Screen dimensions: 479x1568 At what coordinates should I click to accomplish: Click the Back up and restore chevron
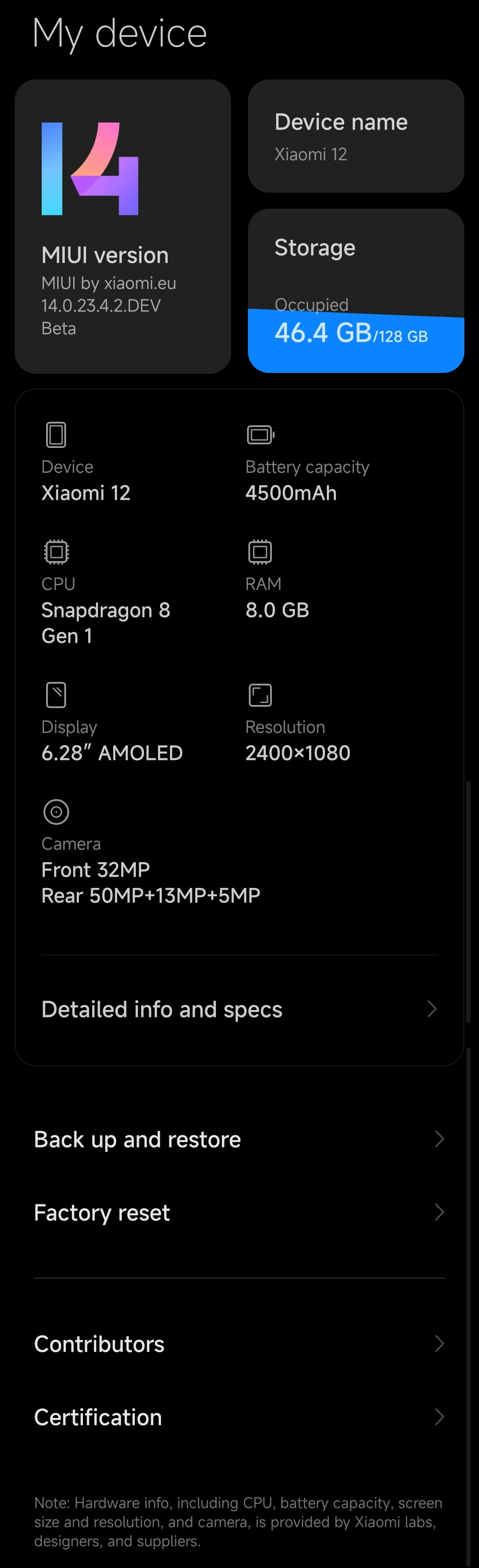(440, 1139)
